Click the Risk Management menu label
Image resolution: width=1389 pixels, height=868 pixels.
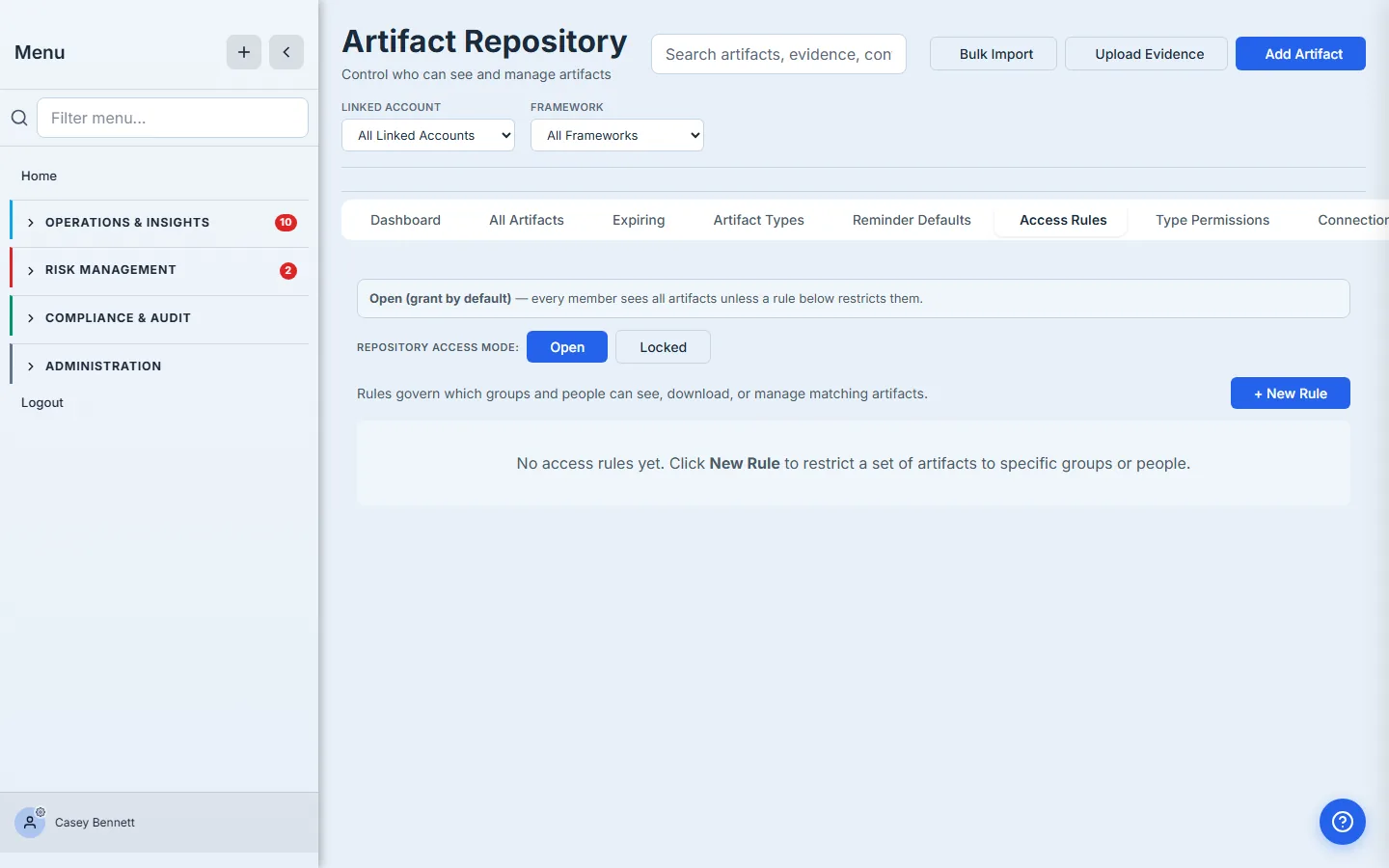(x=111, y=270)
